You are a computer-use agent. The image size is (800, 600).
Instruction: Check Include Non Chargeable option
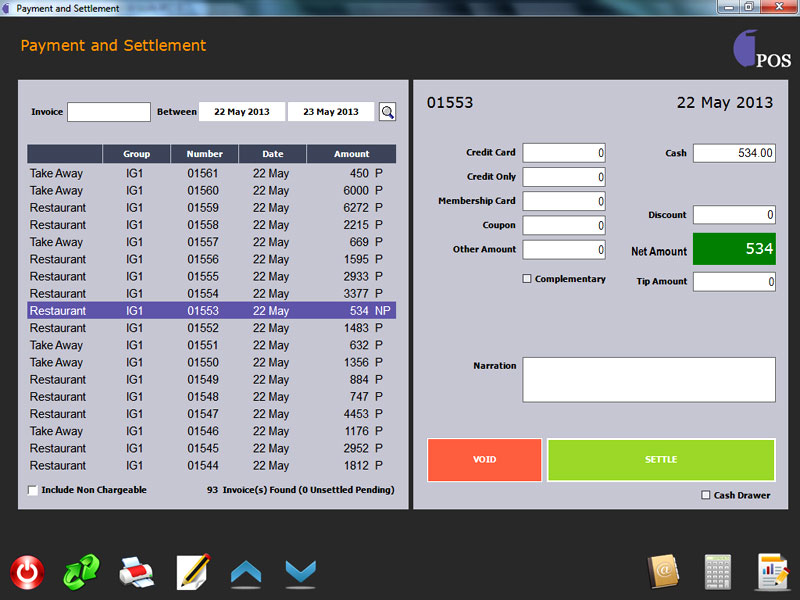tap(33, 490)
